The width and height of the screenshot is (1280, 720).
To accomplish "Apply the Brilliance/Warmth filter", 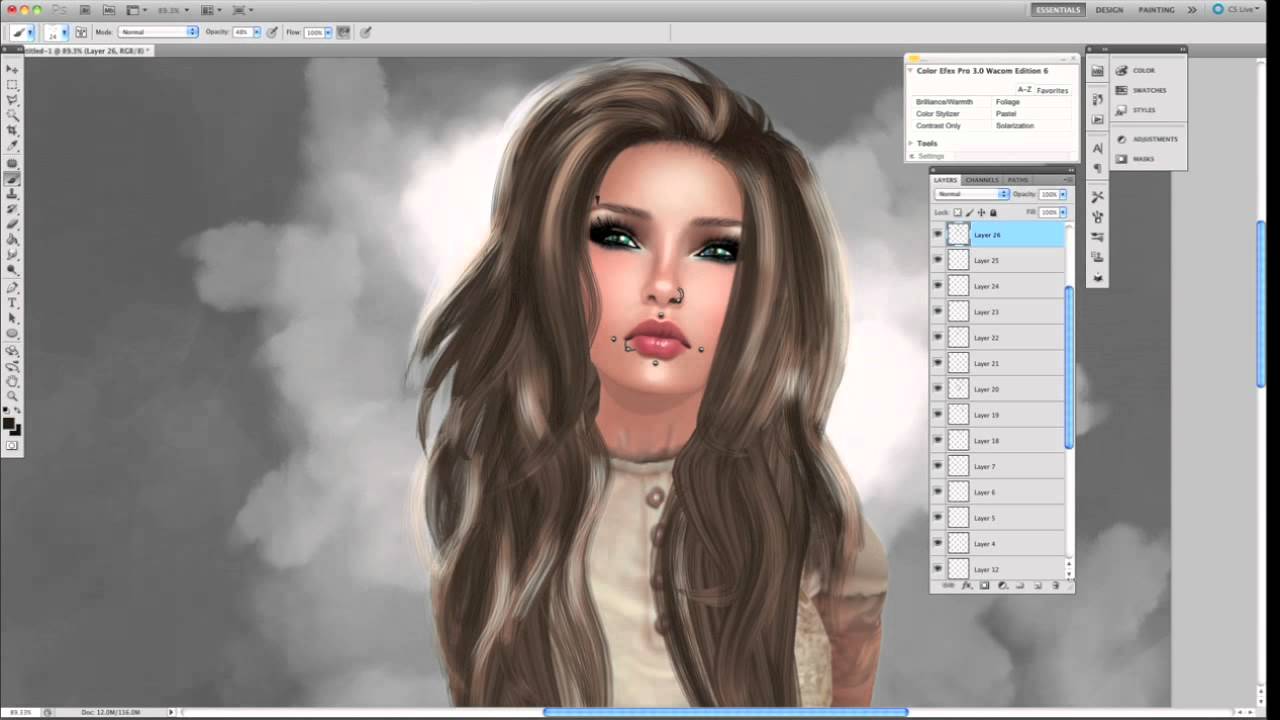I will (x=944, y=102).
